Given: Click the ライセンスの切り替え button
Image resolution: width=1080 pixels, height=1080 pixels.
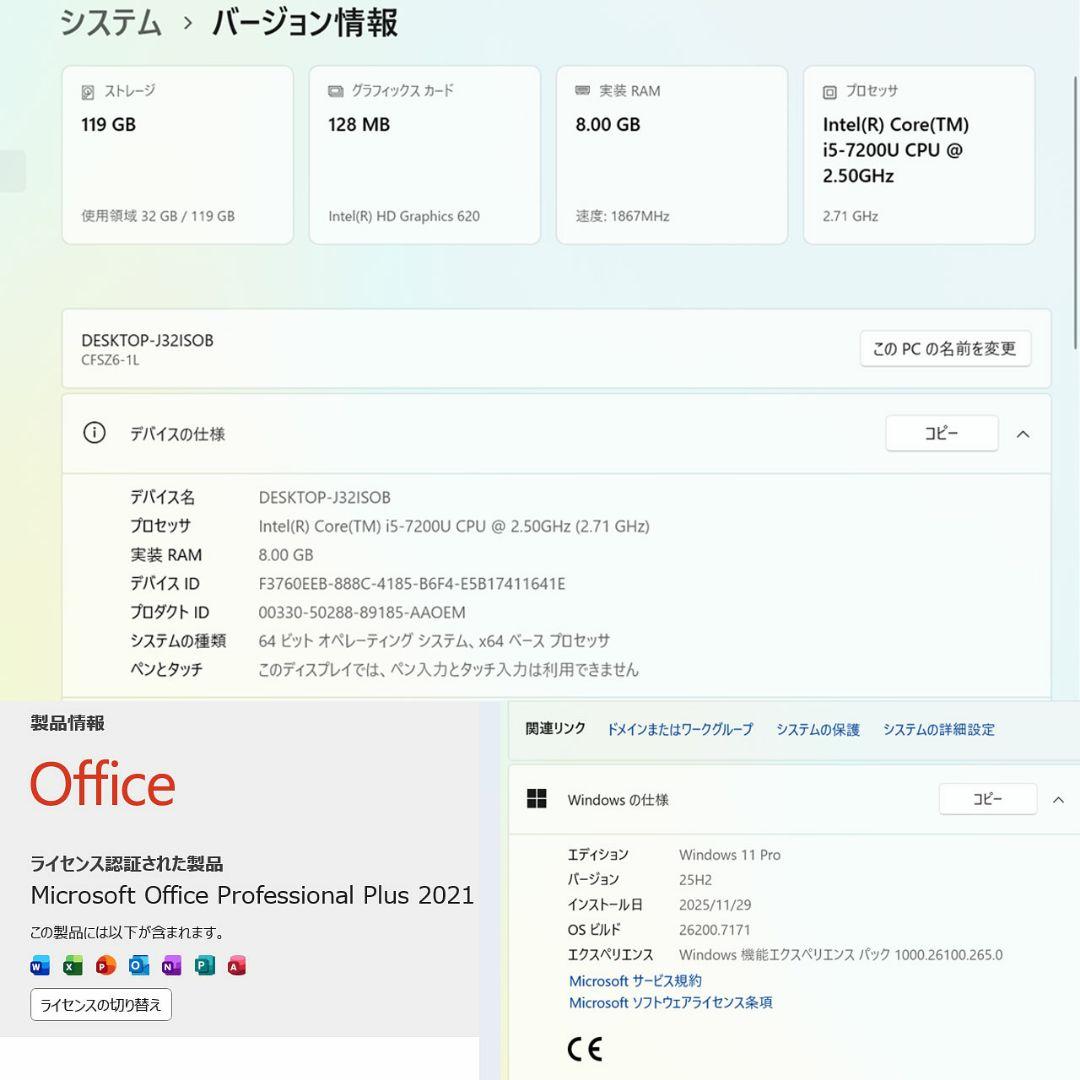Looking at the screenshot, I should coord(100,1005).
